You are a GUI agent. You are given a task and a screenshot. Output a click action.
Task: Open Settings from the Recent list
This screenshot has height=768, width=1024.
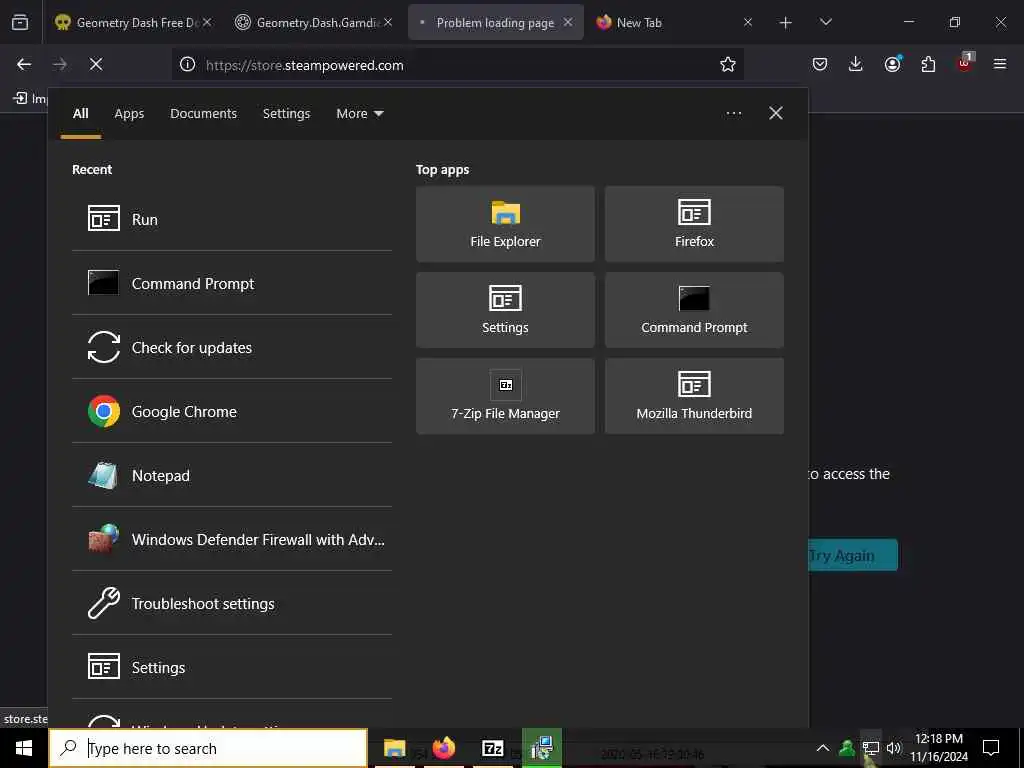(x=232, y=667)
